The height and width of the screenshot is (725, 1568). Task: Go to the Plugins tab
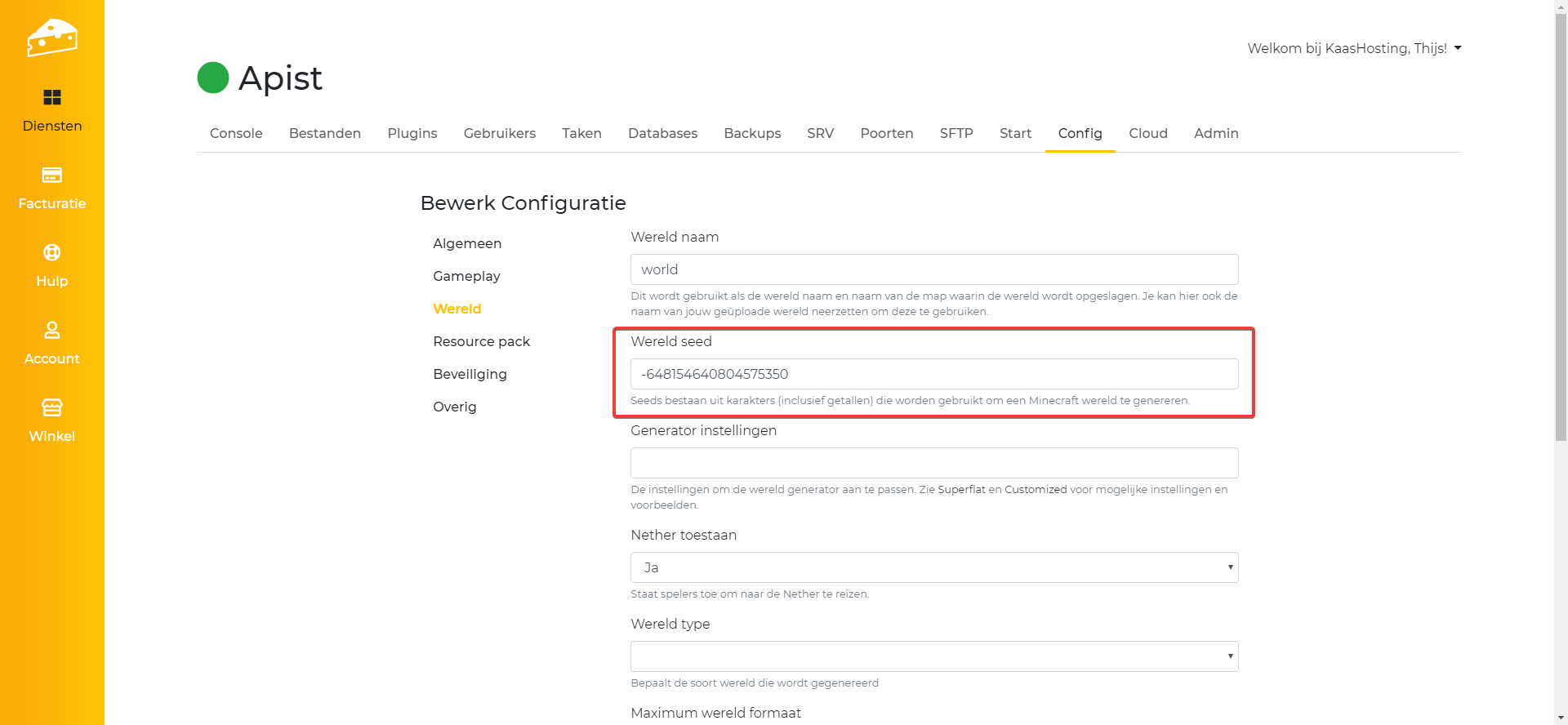pyautogui.click(x=412, y=133)
